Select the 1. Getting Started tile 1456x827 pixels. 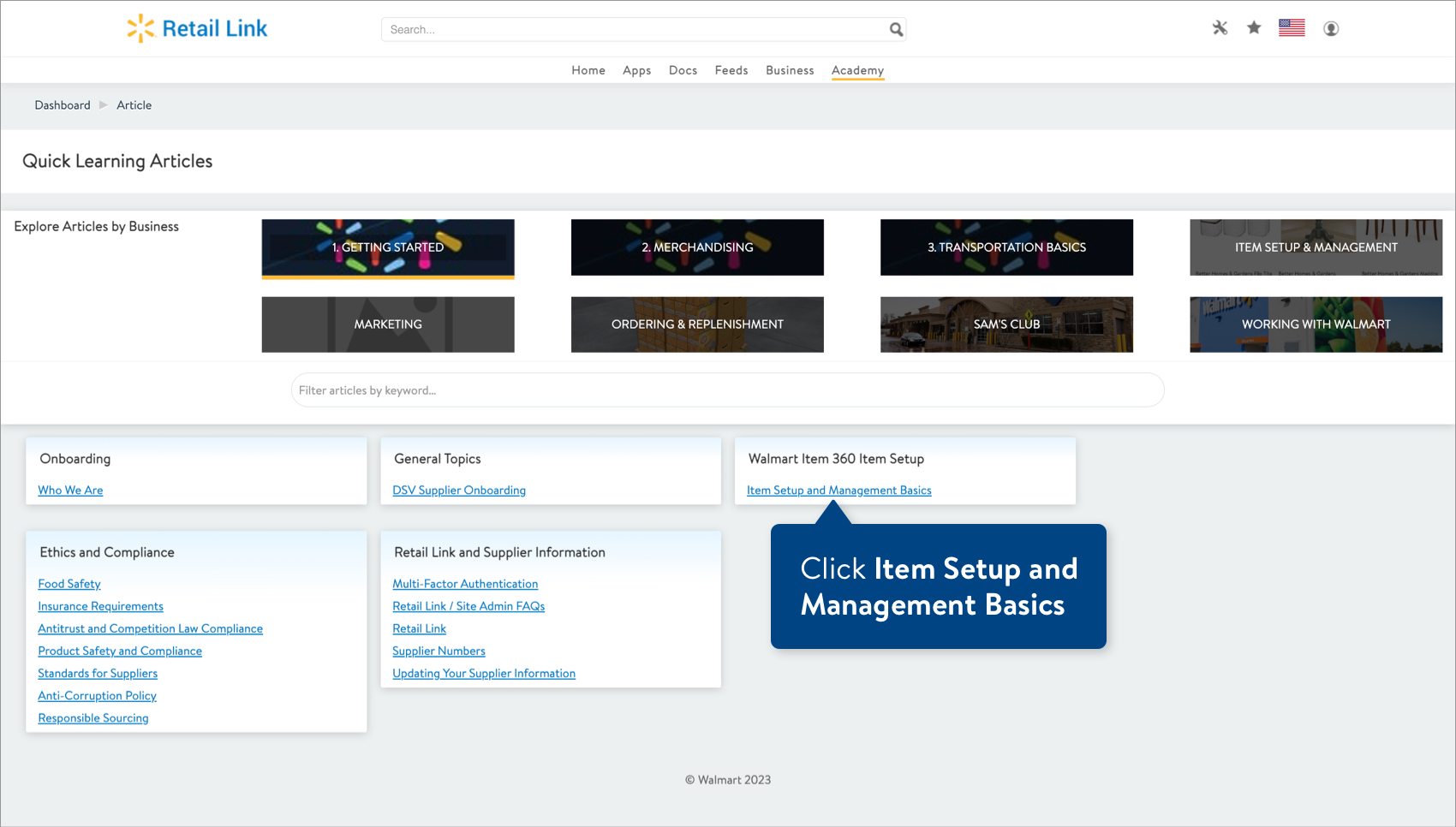click(x=388, y=248)
